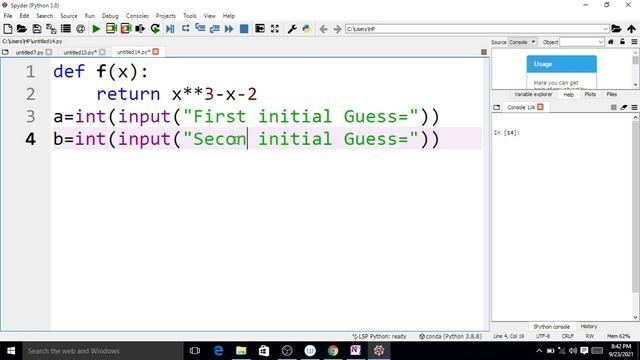The height and width of the screenshot is (360, 640).
Task: Switch to Variable explorer tab
Action: (533, 94)
